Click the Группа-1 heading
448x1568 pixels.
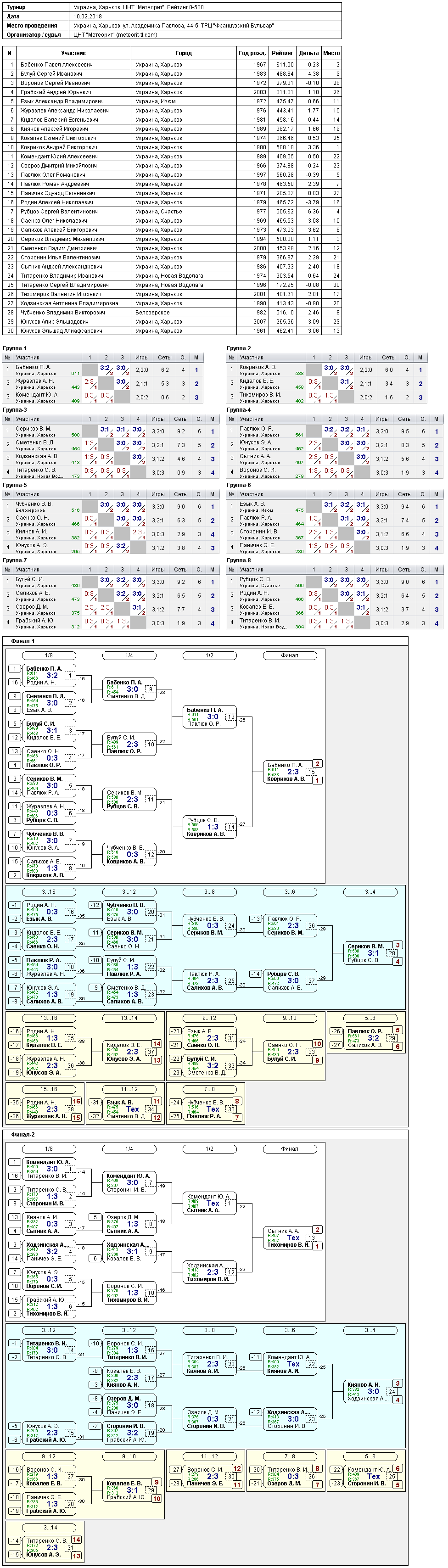click(15, 348)
